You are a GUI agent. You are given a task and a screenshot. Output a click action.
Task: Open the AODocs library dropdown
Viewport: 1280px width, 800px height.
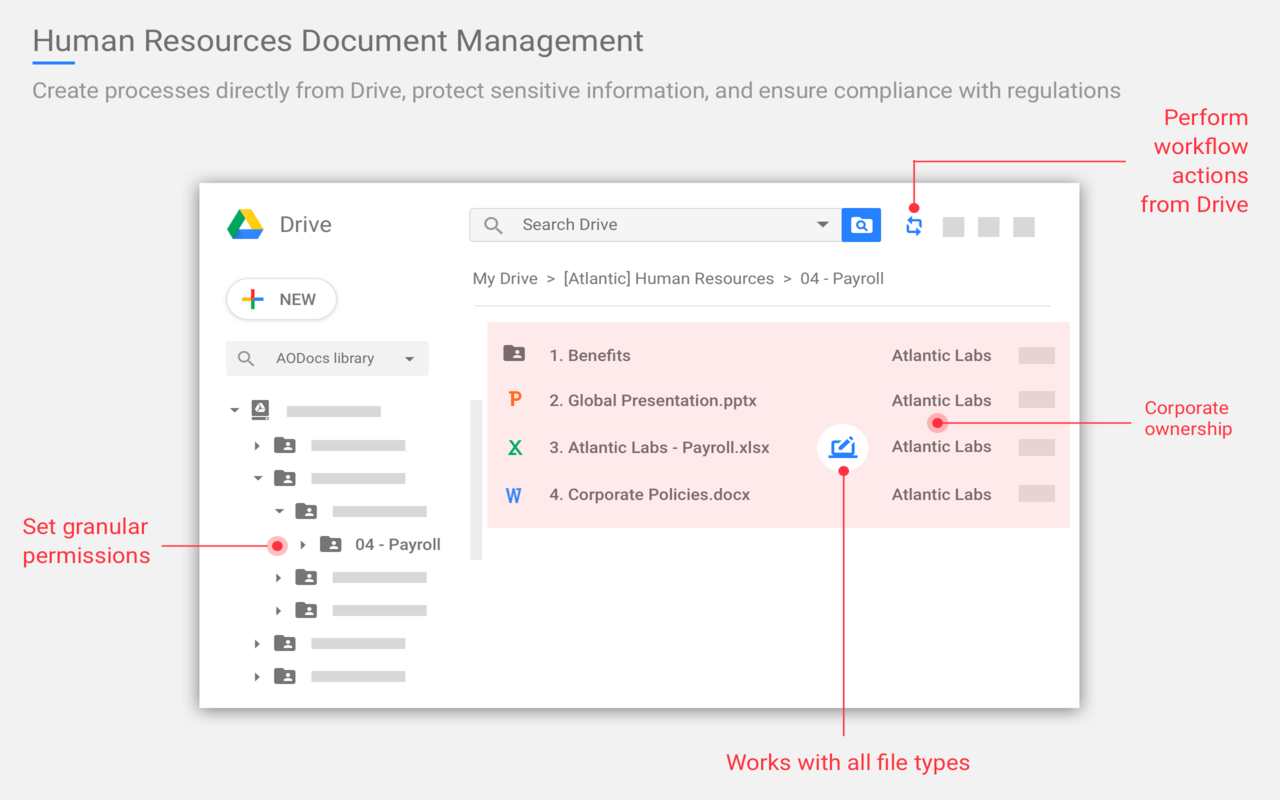tap(409, 359)
